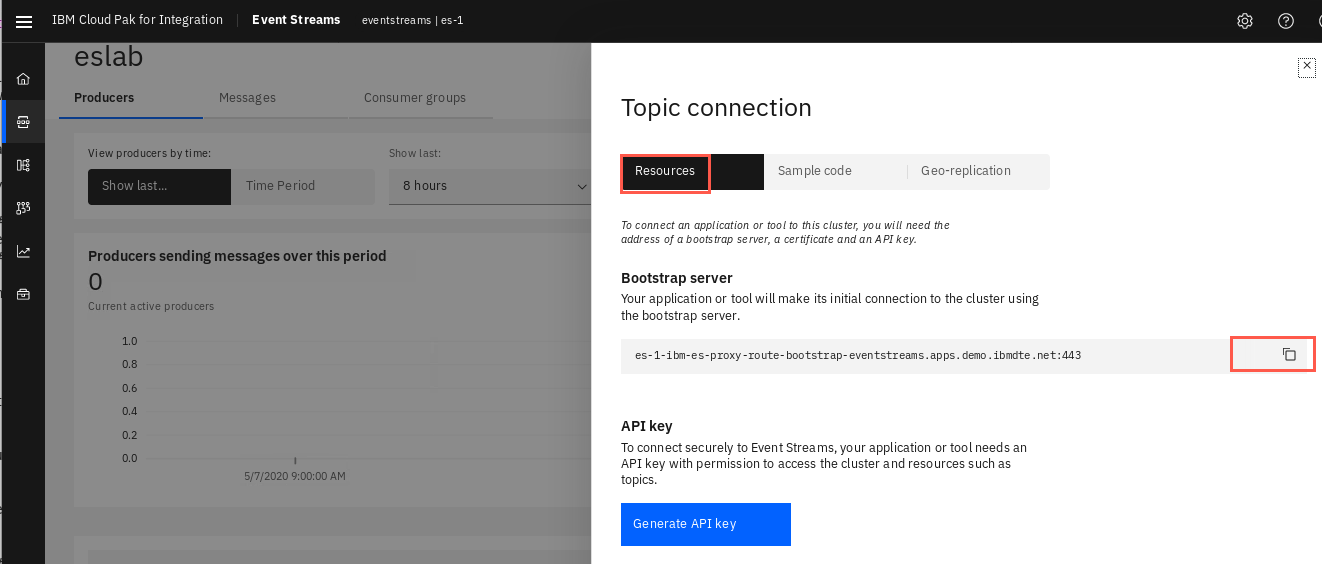Open the geo-replication branch sidebar icon
The image size is (1322, 564).
[23, 208]
